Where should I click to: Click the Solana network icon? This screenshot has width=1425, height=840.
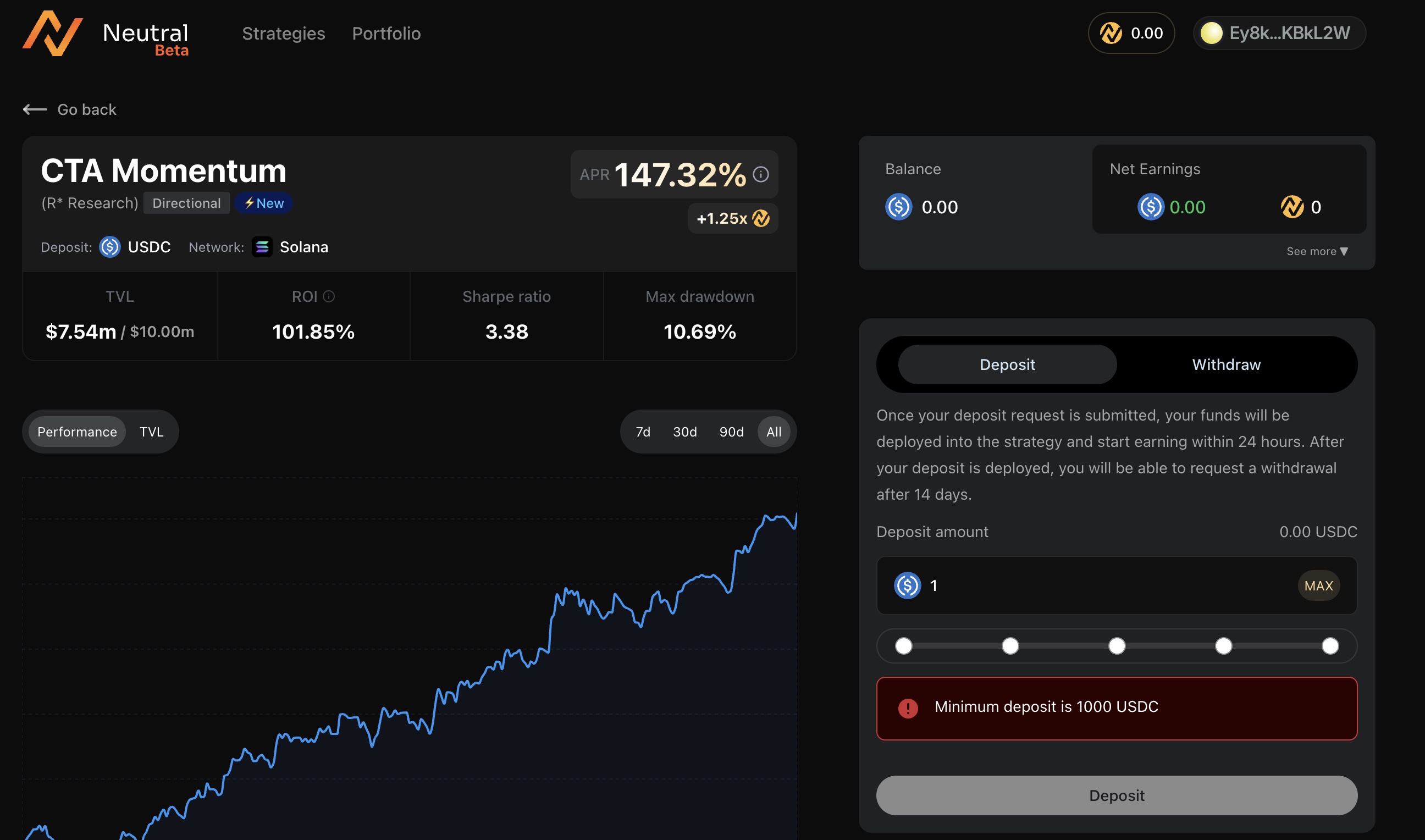point(262,247)
